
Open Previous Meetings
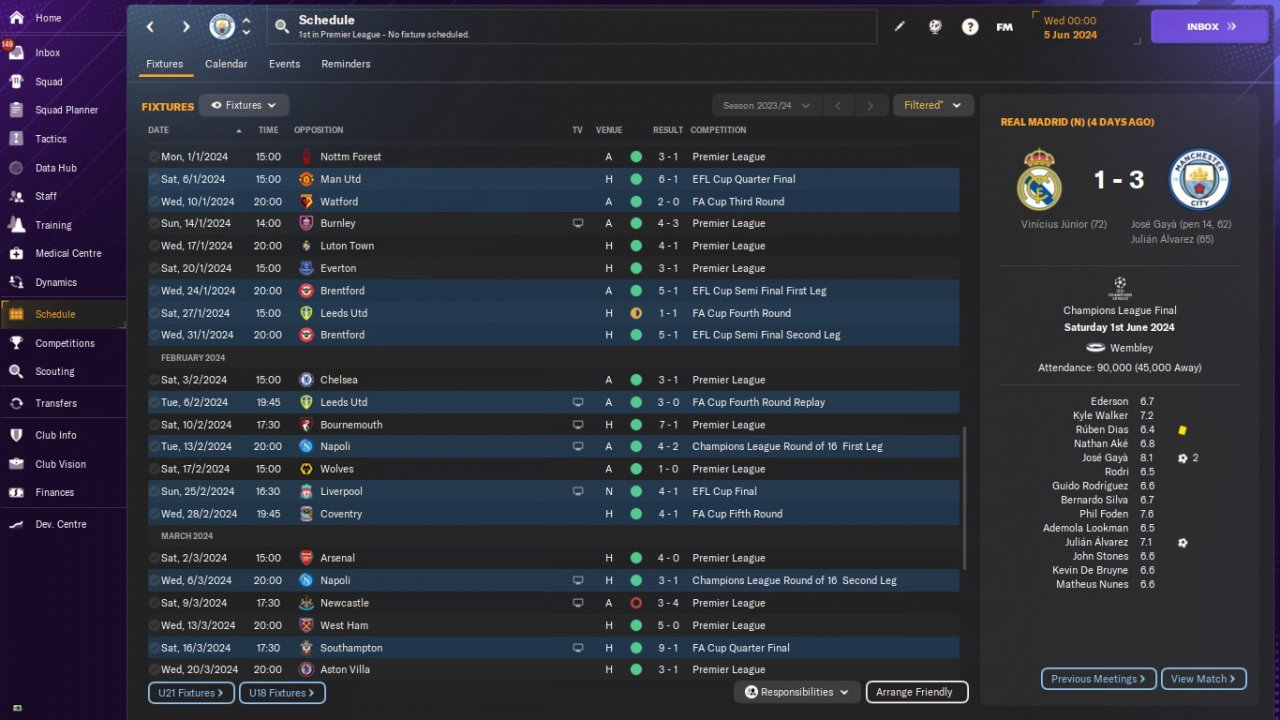point(1099,679)
